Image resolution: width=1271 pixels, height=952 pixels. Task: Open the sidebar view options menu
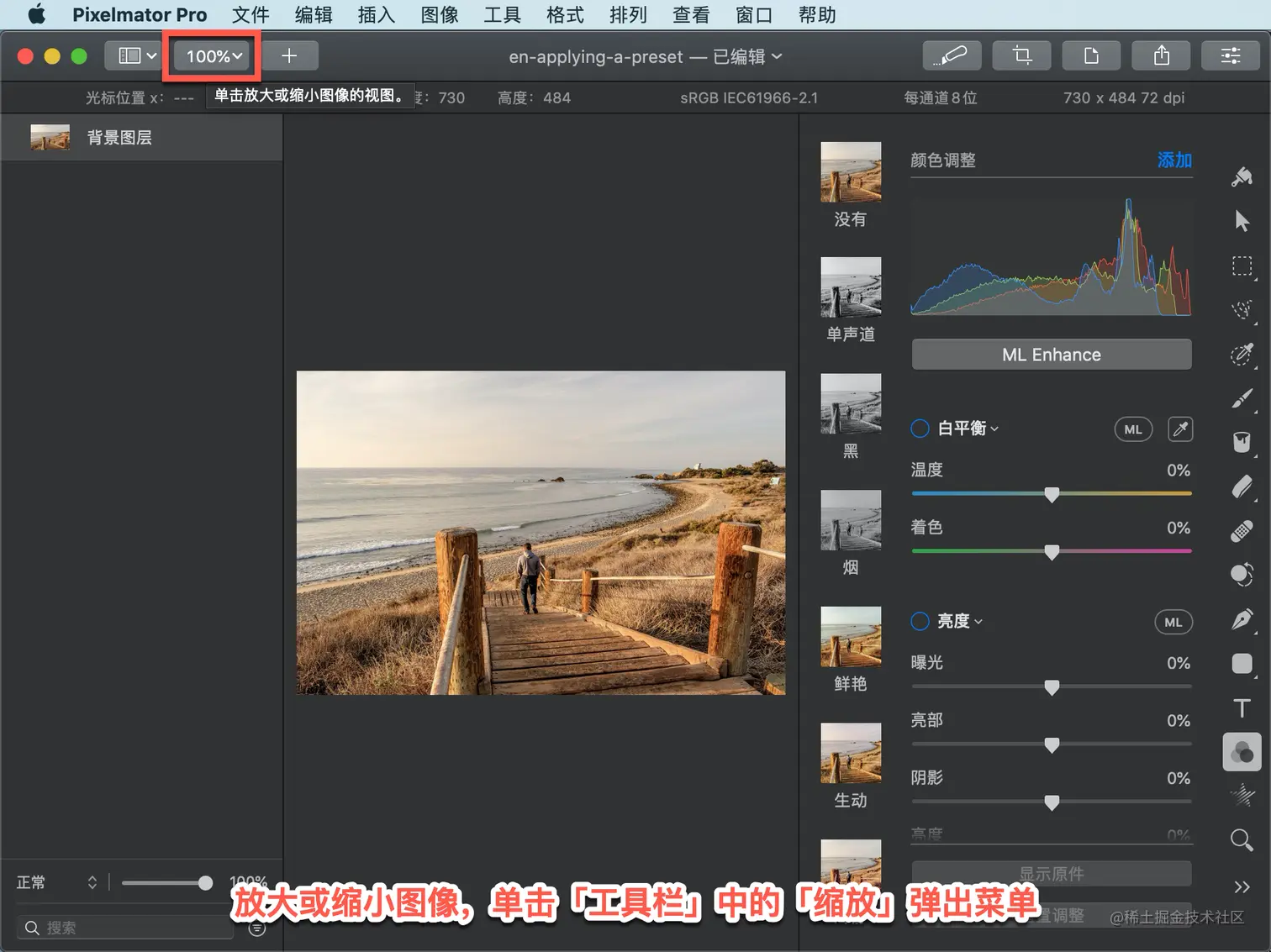point(137,55)
